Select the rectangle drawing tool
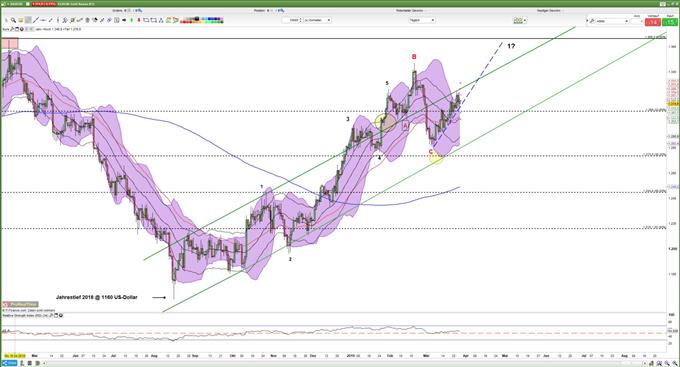The image size is (680, 367). (146, 20)
